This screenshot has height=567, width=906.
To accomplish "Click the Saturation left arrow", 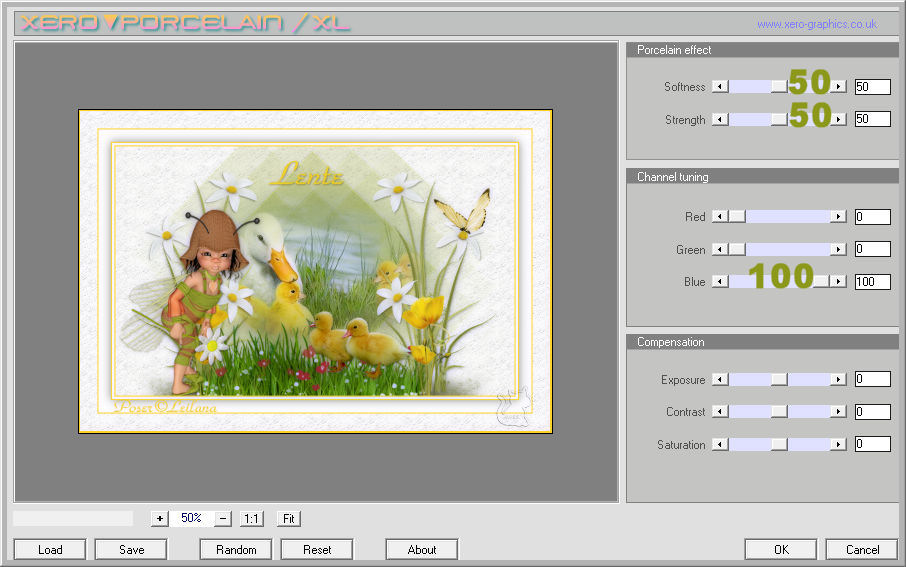I will pyautogui.click(x=720, y=444).
